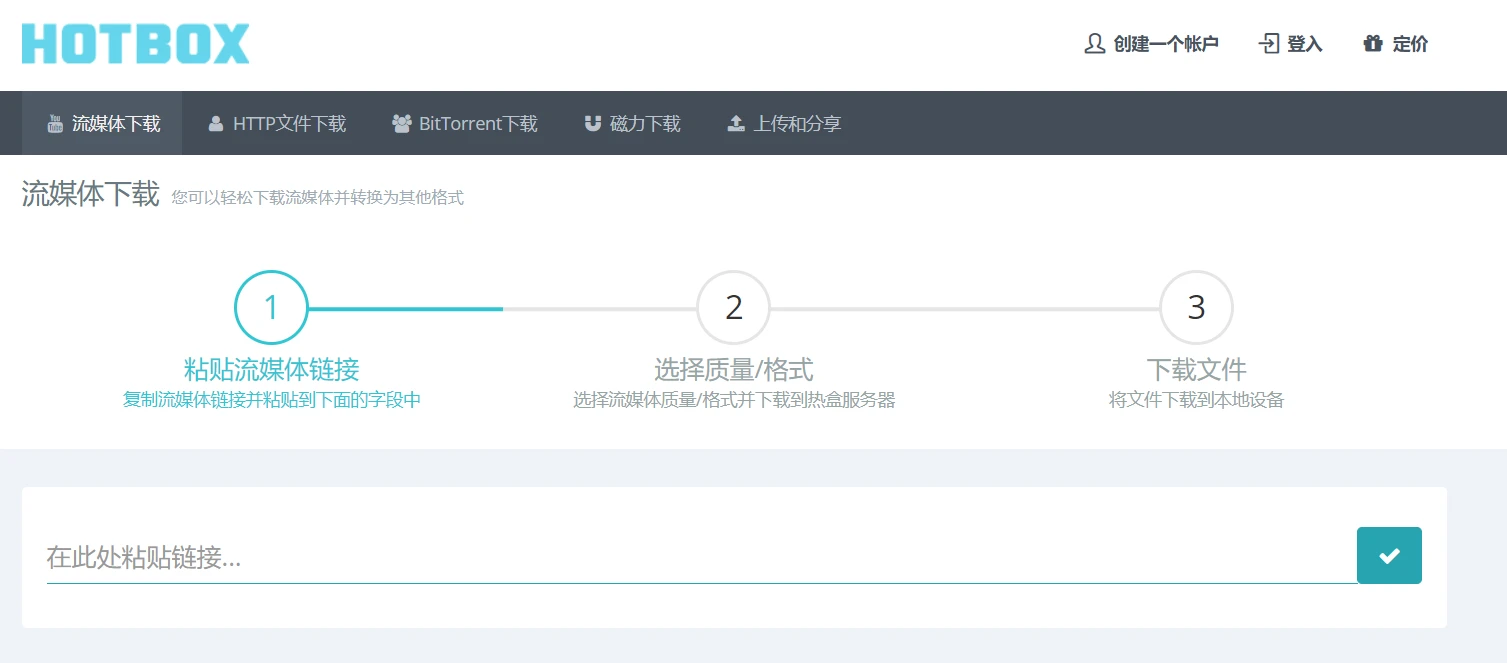Click the person icon in HTTP文件下载 tab
This screenshot has height=663, width=1507.
pos(216,124)
